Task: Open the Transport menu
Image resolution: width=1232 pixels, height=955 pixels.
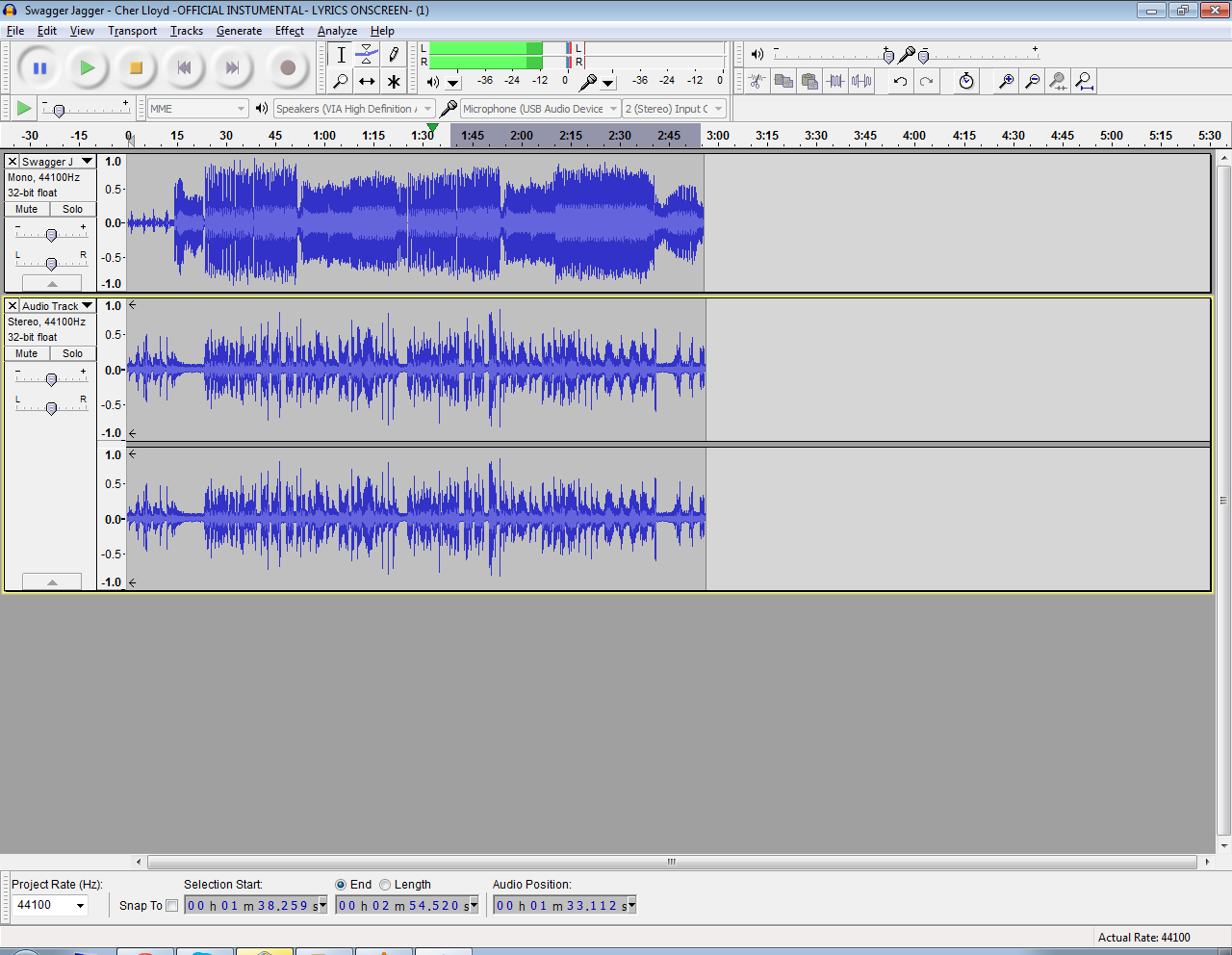Action: (x=132, y=31)
